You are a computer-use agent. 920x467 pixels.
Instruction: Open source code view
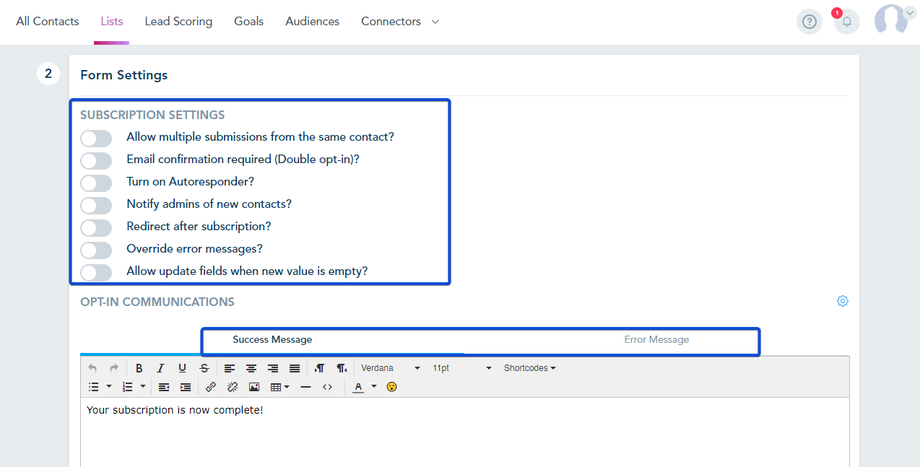pyautogui.click(x=327, y=387)
